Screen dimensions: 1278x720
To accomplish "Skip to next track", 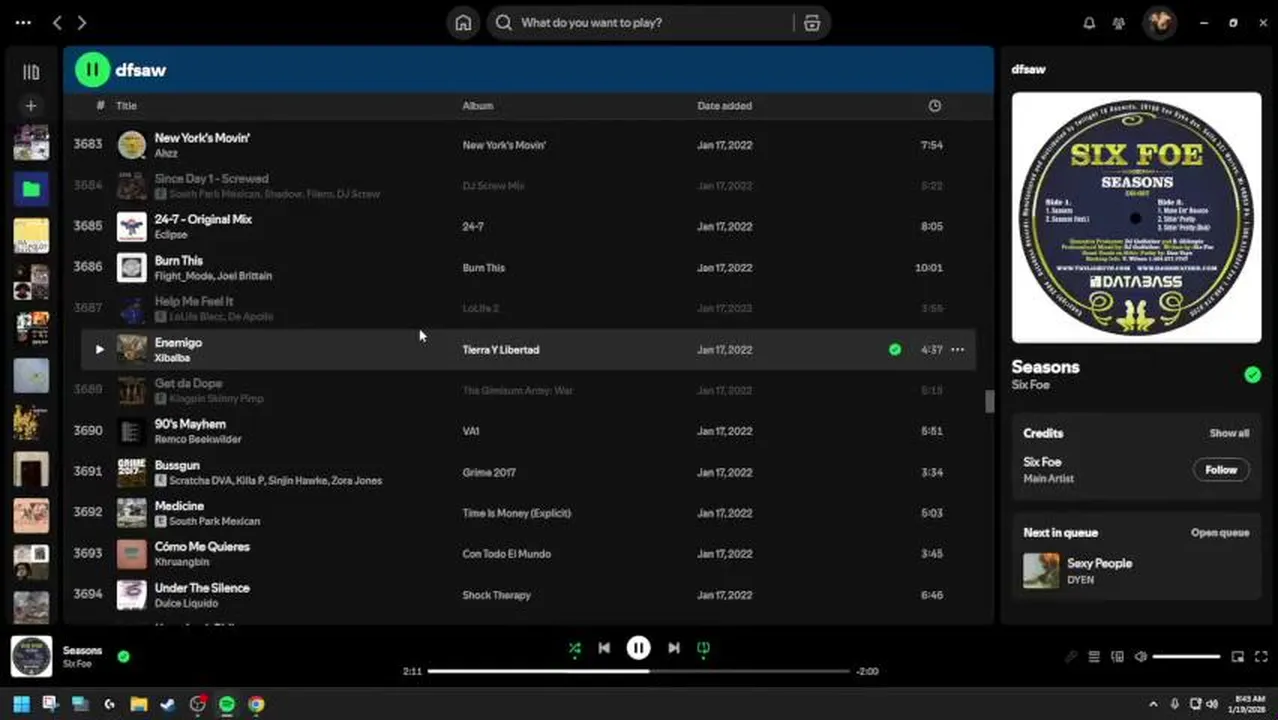I will [x=674, y=648].
